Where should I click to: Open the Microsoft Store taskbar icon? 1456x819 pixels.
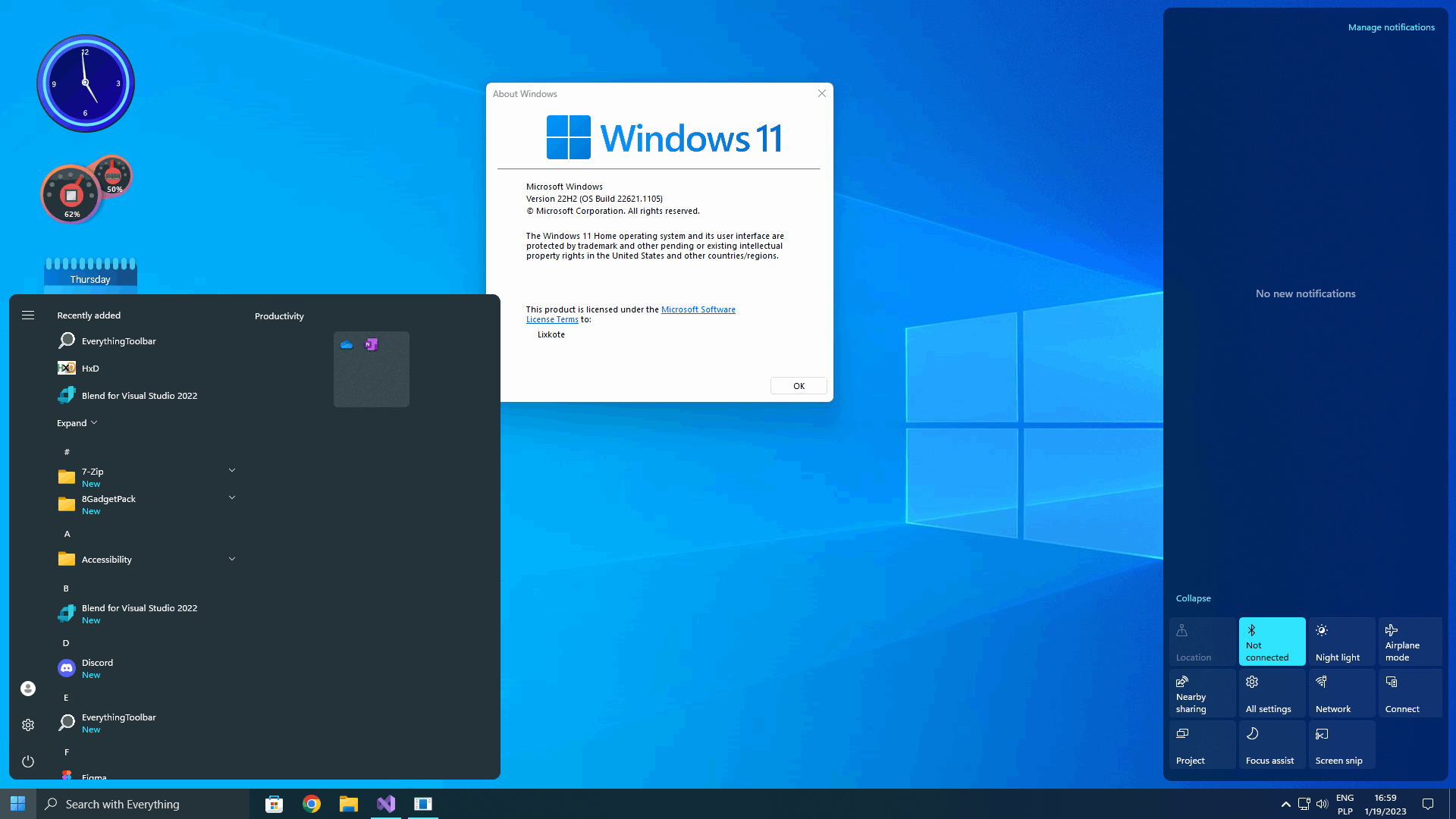click(275, 804)
